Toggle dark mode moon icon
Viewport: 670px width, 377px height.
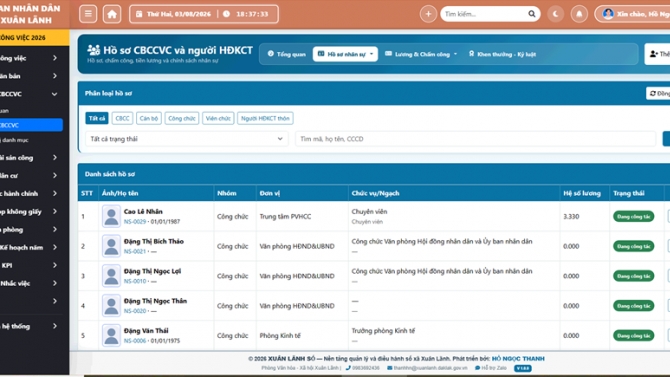coord(555,14)
